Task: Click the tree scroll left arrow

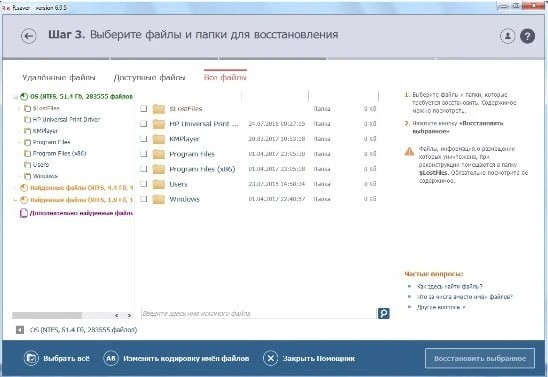Action: tap(116, 316)
